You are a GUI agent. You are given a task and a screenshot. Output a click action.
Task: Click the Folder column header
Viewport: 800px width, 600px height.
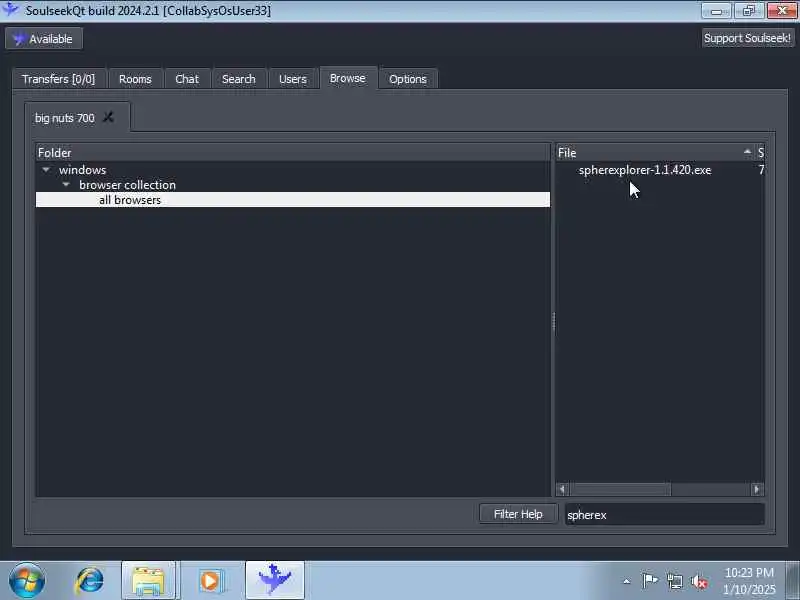(x=293, y=153)
